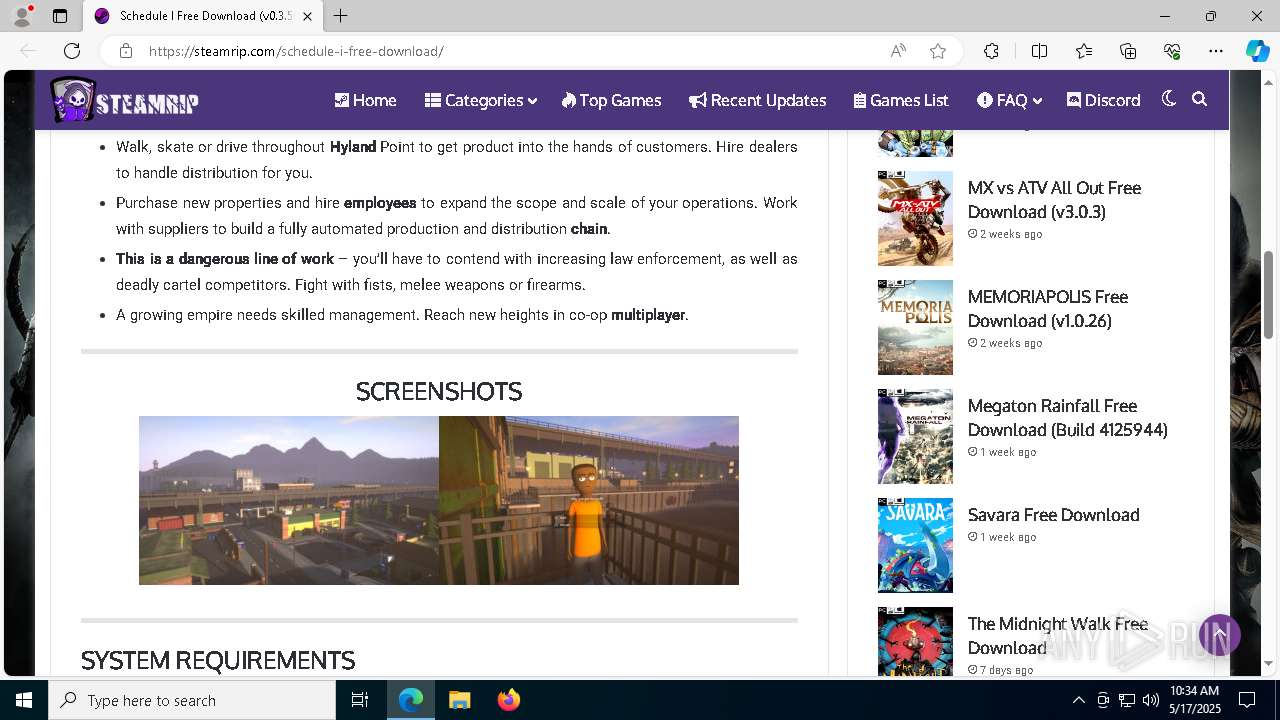Open the Favorites list
Screen dimensions: 1280x720
point(1084,51)
